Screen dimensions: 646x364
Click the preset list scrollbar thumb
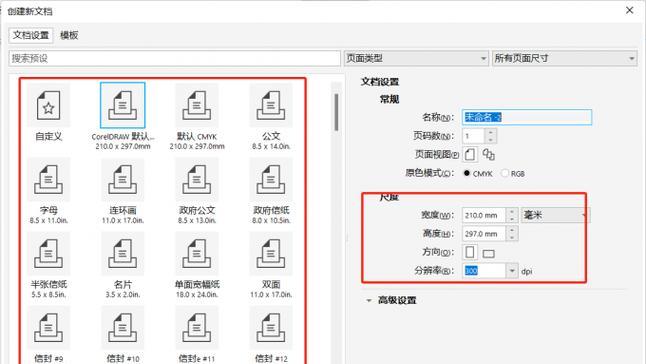[x=337, y=112]
